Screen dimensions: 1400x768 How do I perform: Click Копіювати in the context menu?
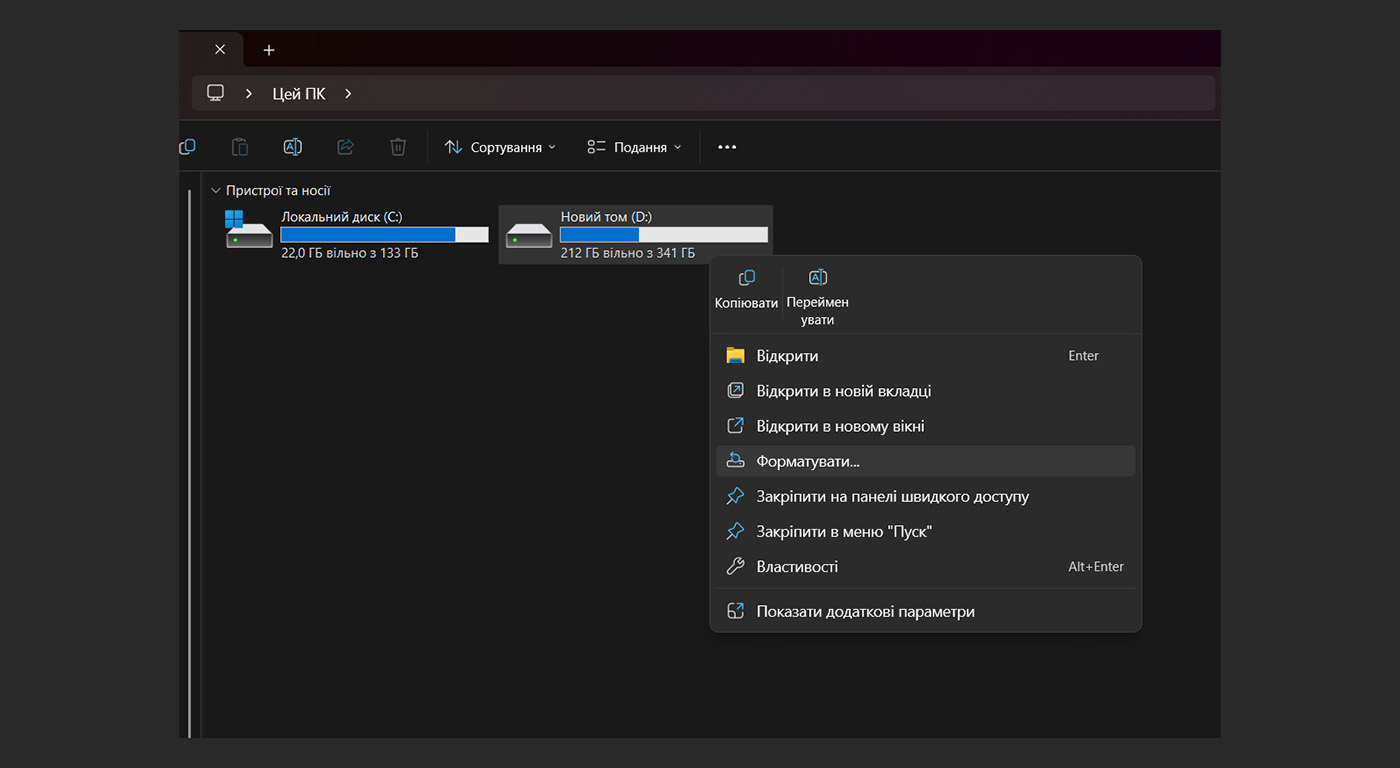(x=746, y=289)
